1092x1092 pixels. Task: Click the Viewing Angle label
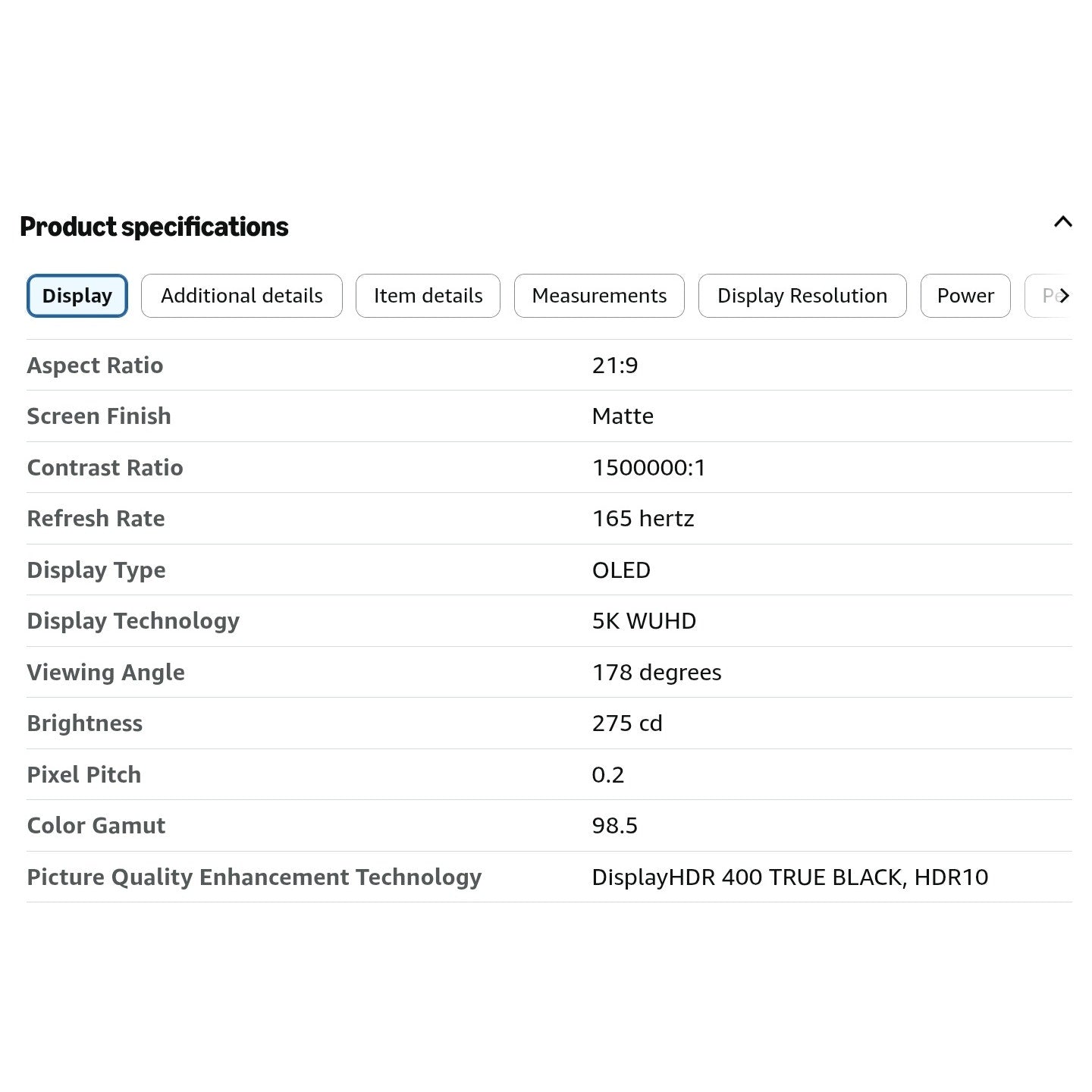(x=105, y=673)
